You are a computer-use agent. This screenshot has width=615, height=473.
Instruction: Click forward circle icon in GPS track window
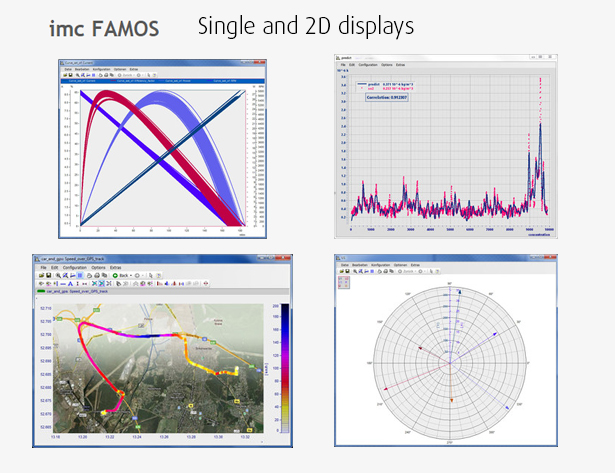click(137, 275)
